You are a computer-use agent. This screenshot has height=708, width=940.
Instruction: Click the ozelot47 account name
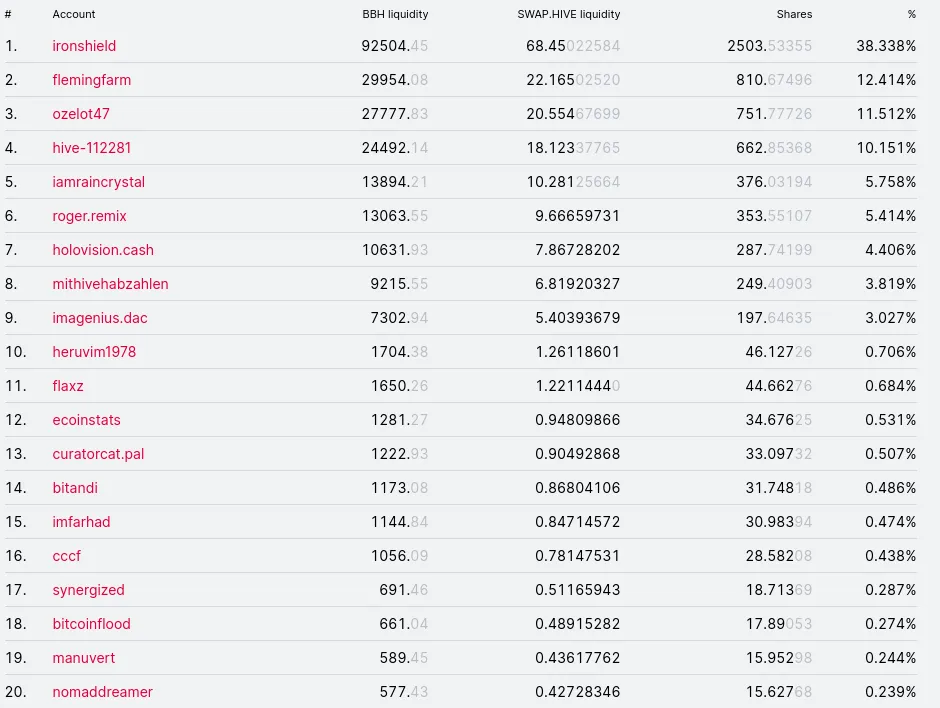(81, 114)
